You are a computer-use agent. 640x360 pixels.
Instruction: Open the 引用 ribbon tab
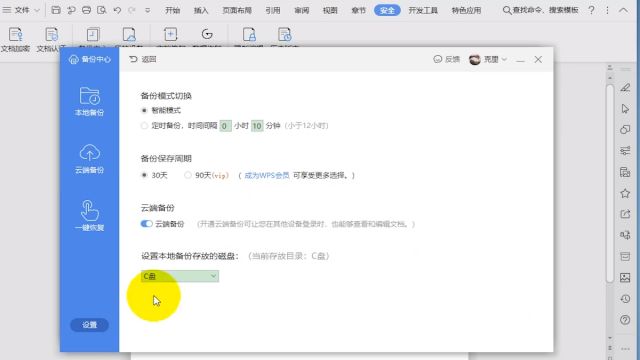[x=273, y=10]
